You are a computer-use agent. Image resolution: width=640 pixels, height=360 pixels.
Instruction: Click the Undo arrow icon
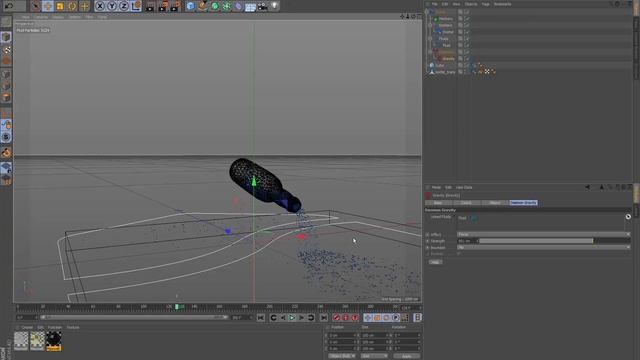click(9, 6)
